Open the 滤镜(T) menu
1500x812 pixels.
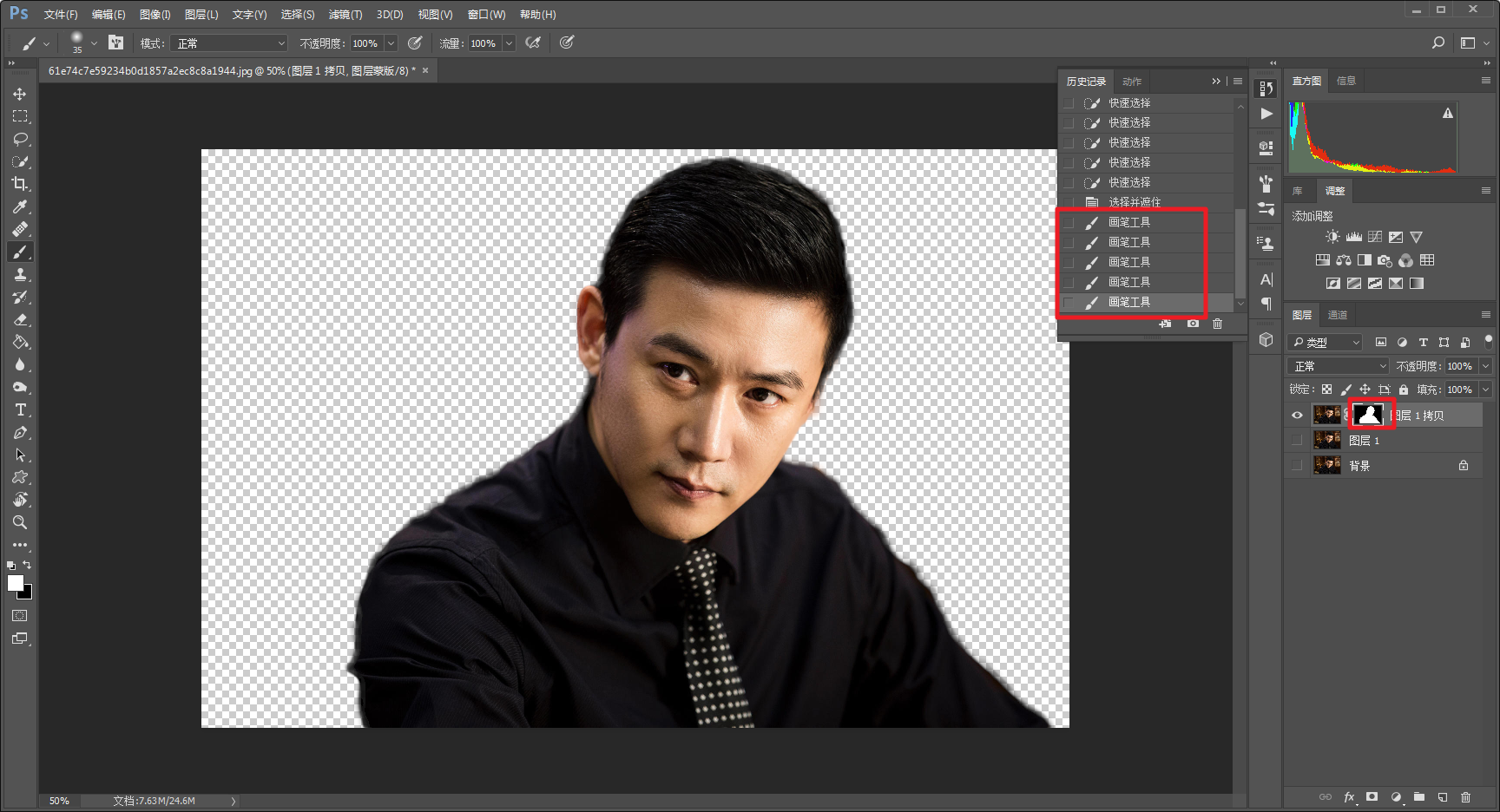(345, 15)
